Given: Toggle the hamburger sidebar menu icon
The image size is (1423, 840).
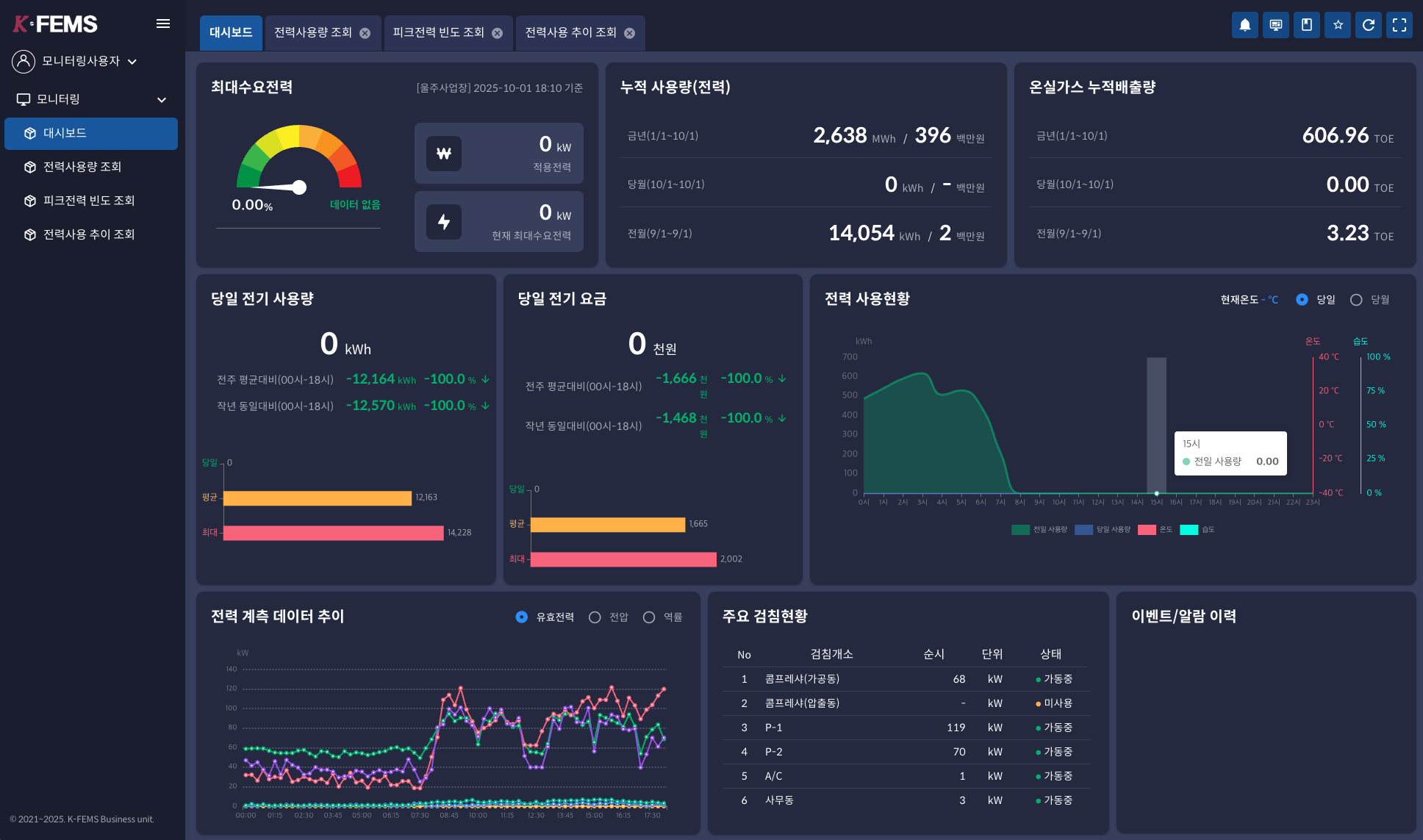Looking at the screenshot, I should pos(163,24).
